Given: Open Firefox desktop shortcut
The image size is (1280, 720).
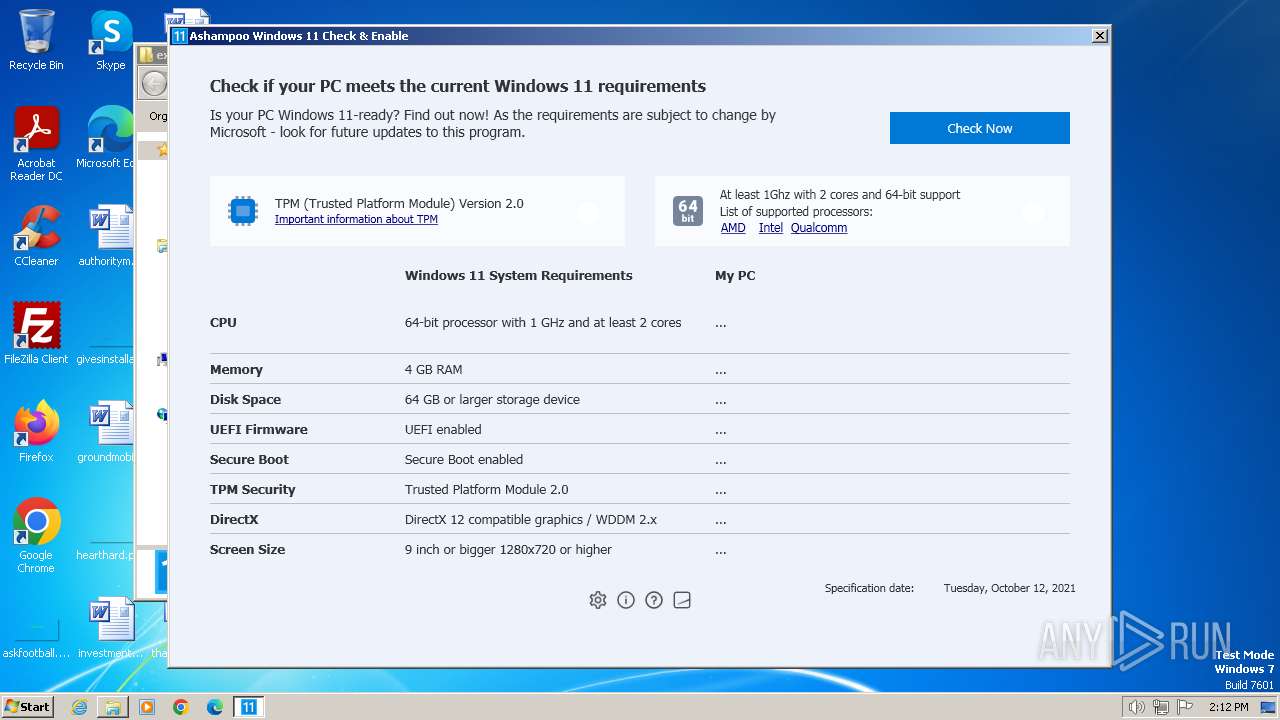Looking at the screenshot, I should tap(36, 432).
